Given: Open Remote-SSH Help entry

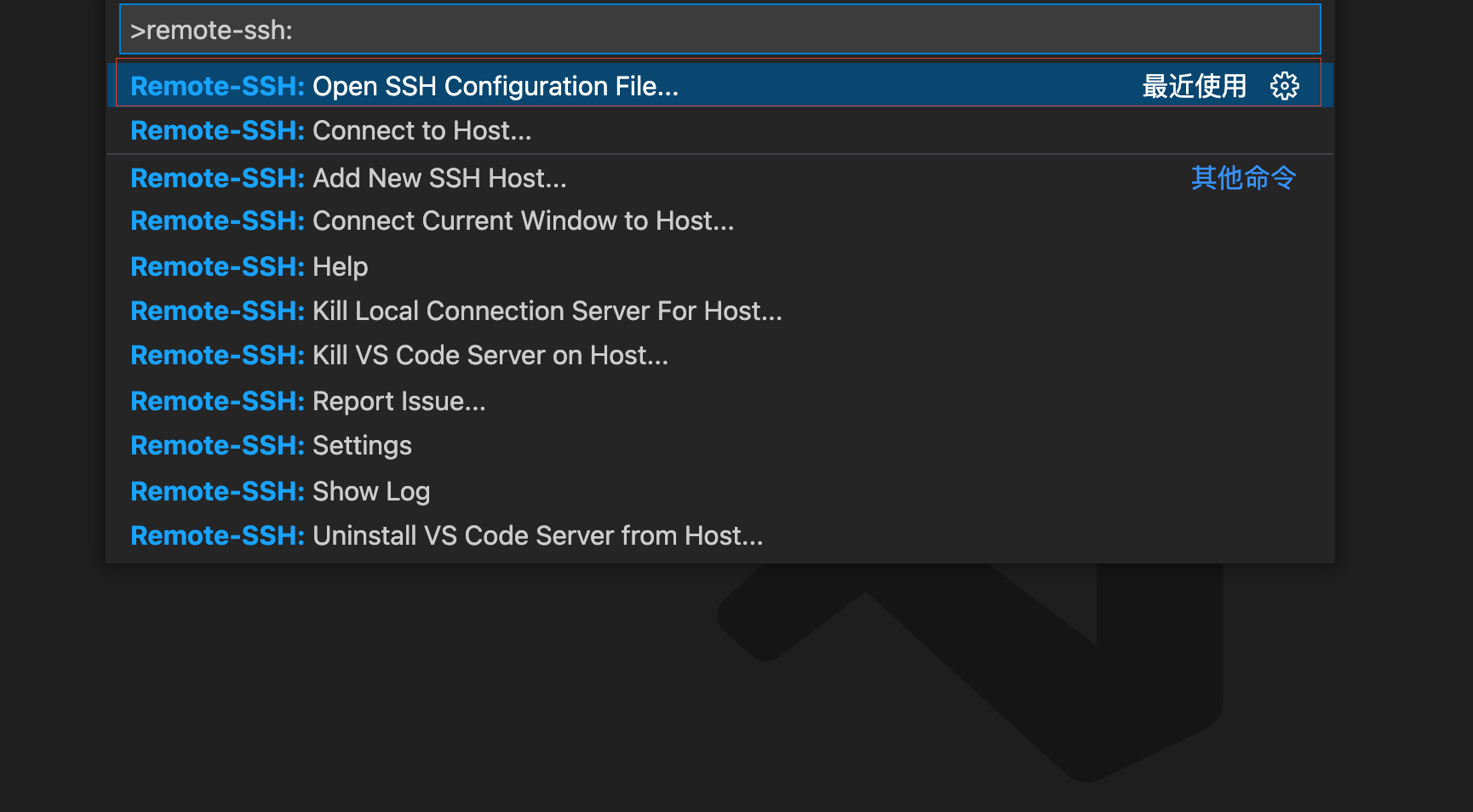Looking at the screenshot, I should (x=340, y=267).
